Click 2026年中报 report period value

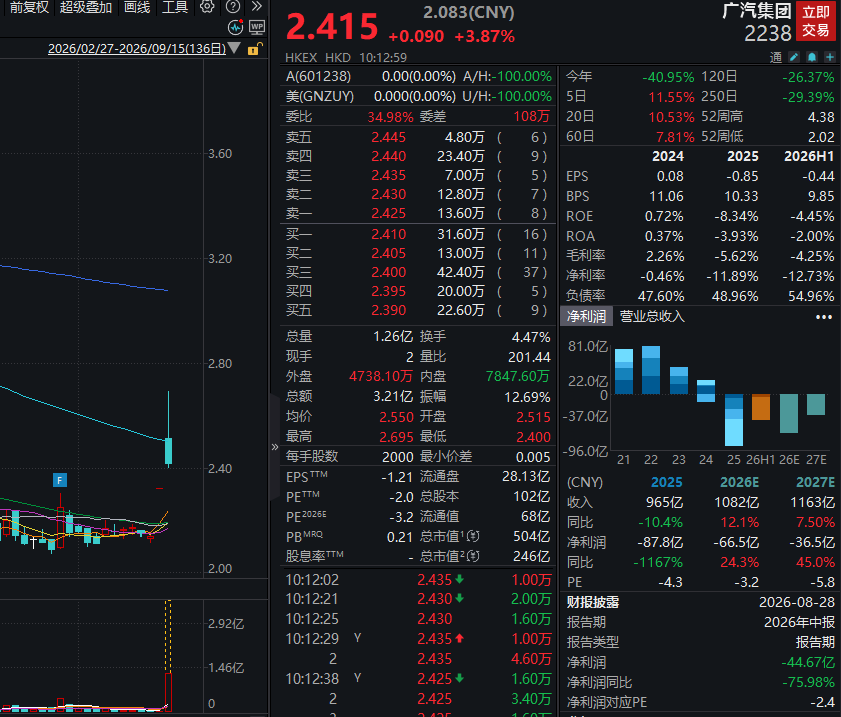(799, 622)
